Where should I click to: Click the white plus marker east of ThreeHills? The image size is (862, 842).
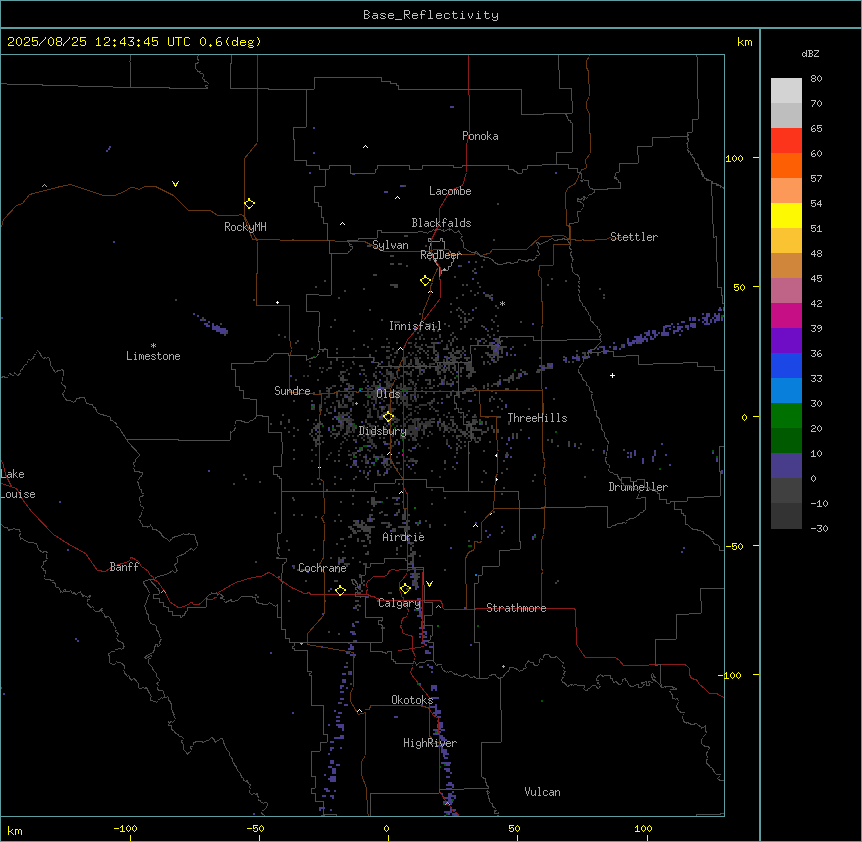(612, 375)
